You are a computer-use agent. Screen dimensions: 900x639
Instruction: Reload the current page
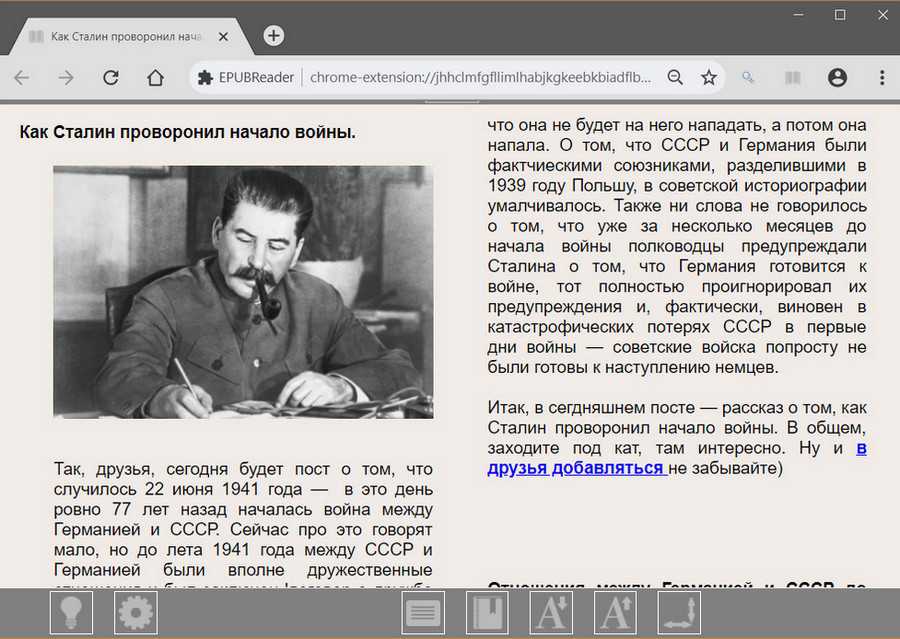(x=111, y=77)
